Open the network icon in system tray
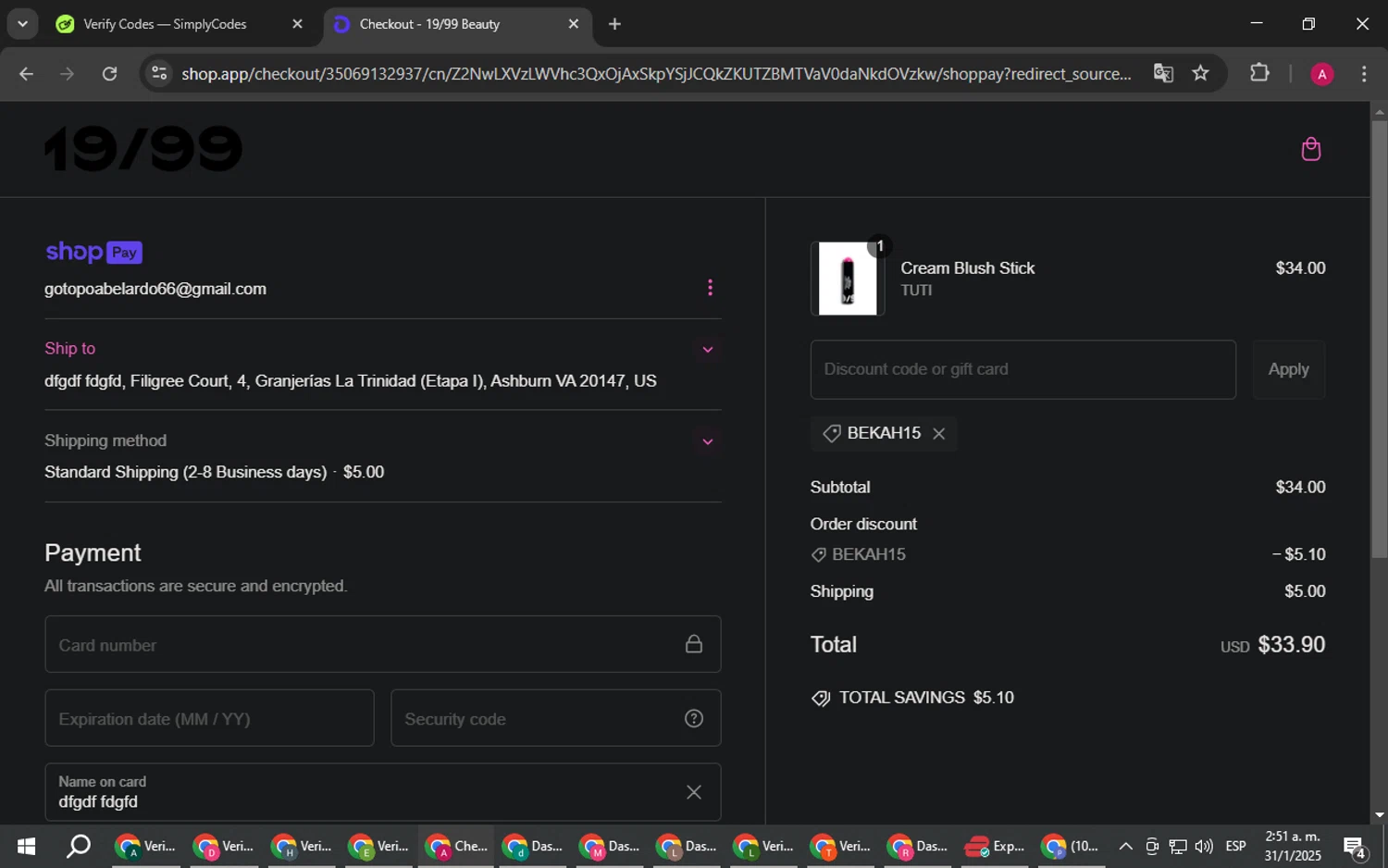1388x868 pixels. pyautogui.click(x=1177, y=846)
